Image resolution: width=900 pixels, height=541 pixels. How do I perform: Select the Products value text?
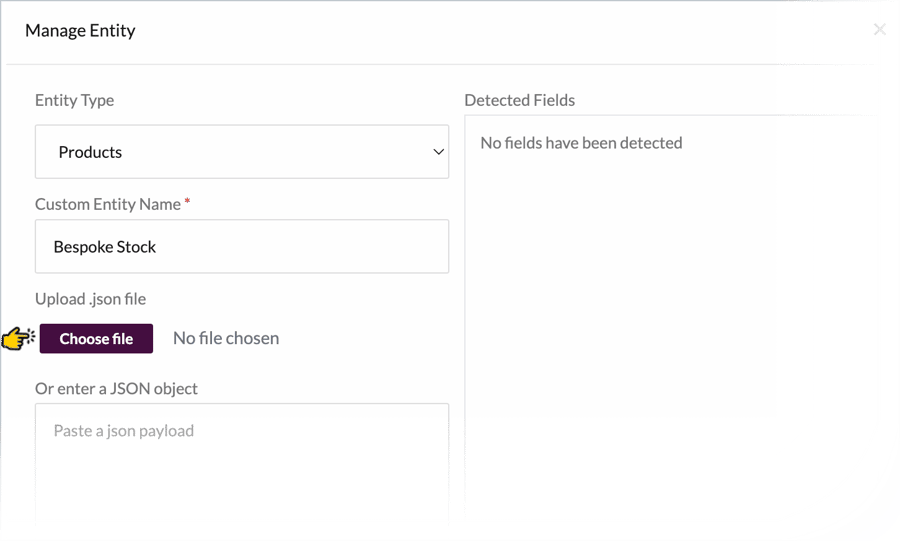tap(90, 152)
